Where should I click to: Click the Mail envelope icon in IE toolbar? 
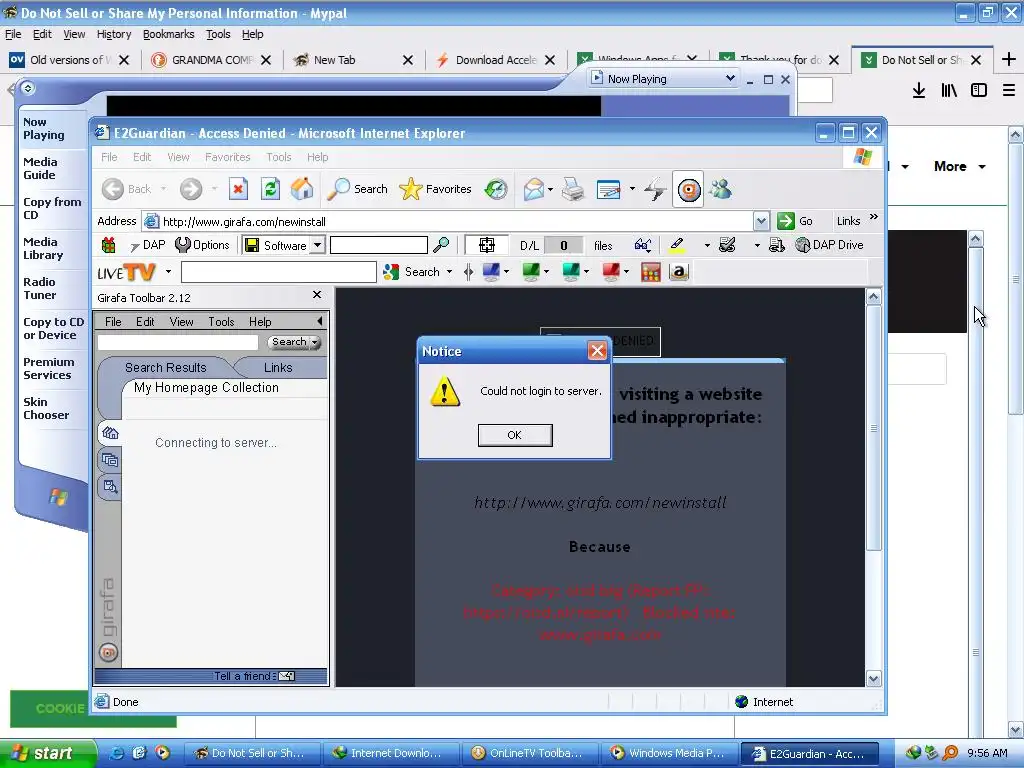tap(534, 189)
